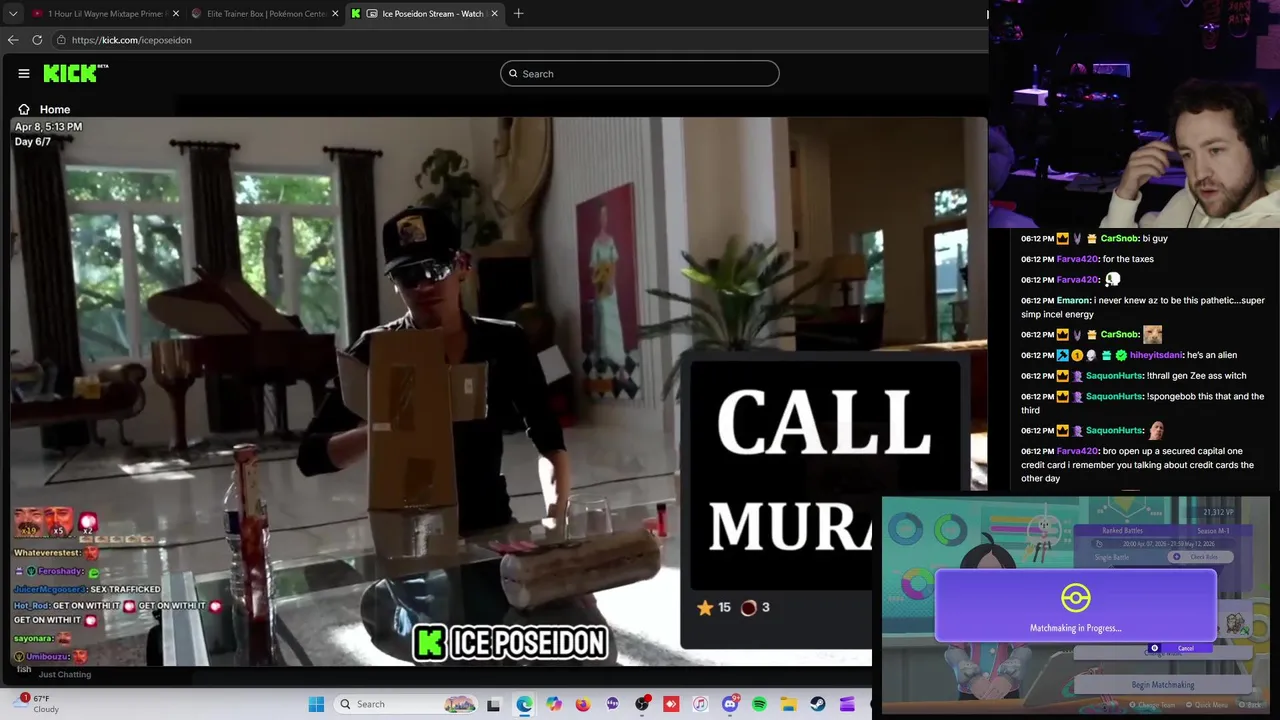Go back with the browser back arrow
This screenshot has height=720, width=1280.
pyautogui.click(x=13, y=40)
